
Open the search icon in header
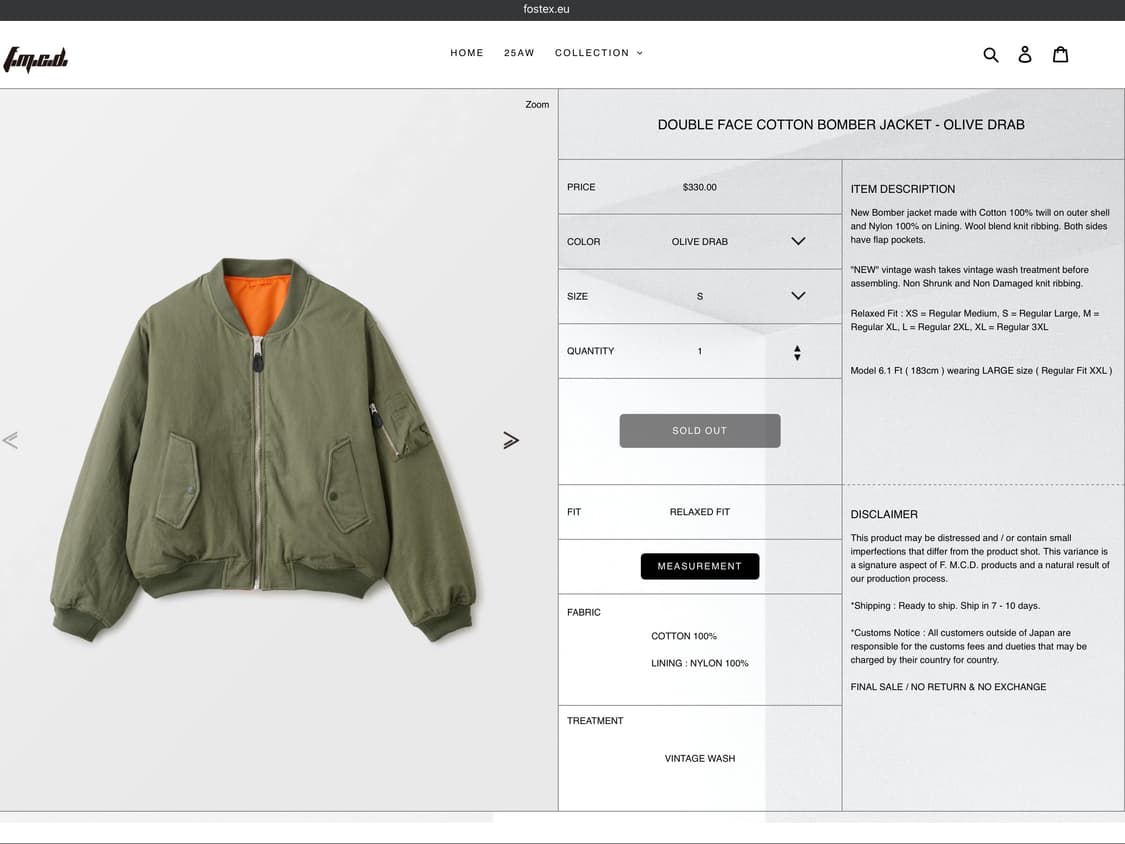pos(990,54)
